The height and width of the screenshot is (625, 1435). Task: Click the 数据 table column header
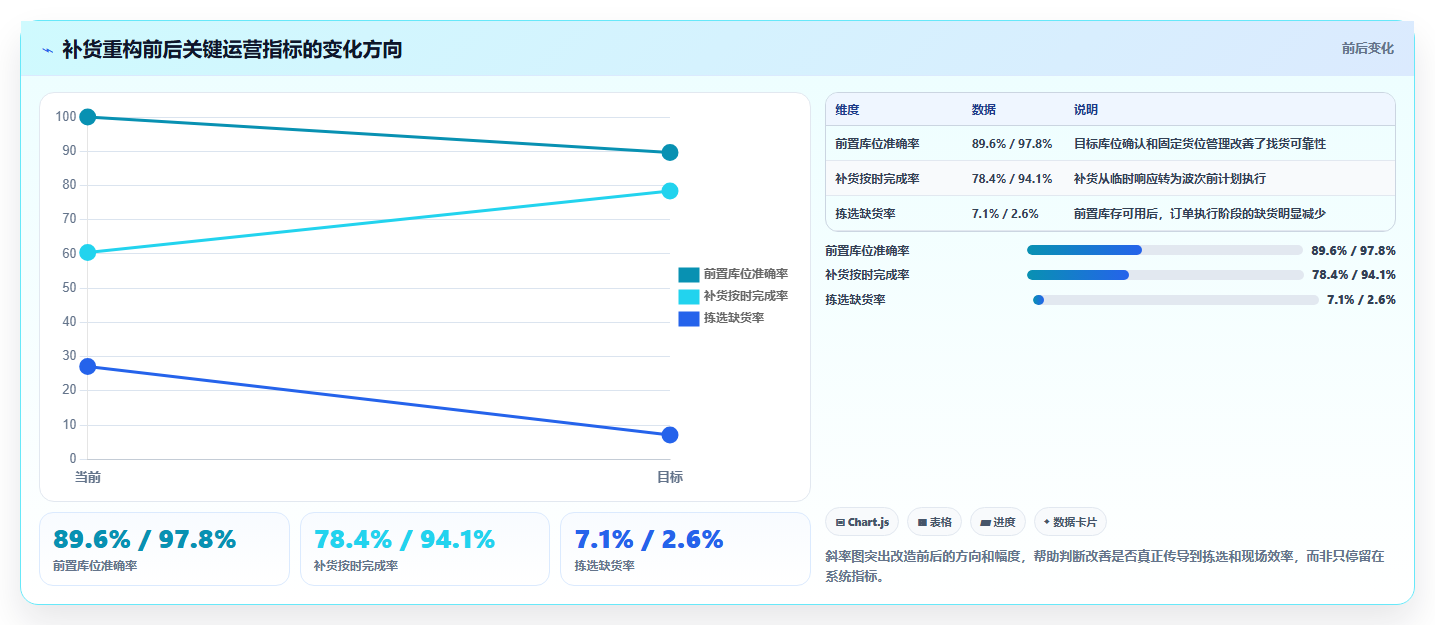(984, 110)
